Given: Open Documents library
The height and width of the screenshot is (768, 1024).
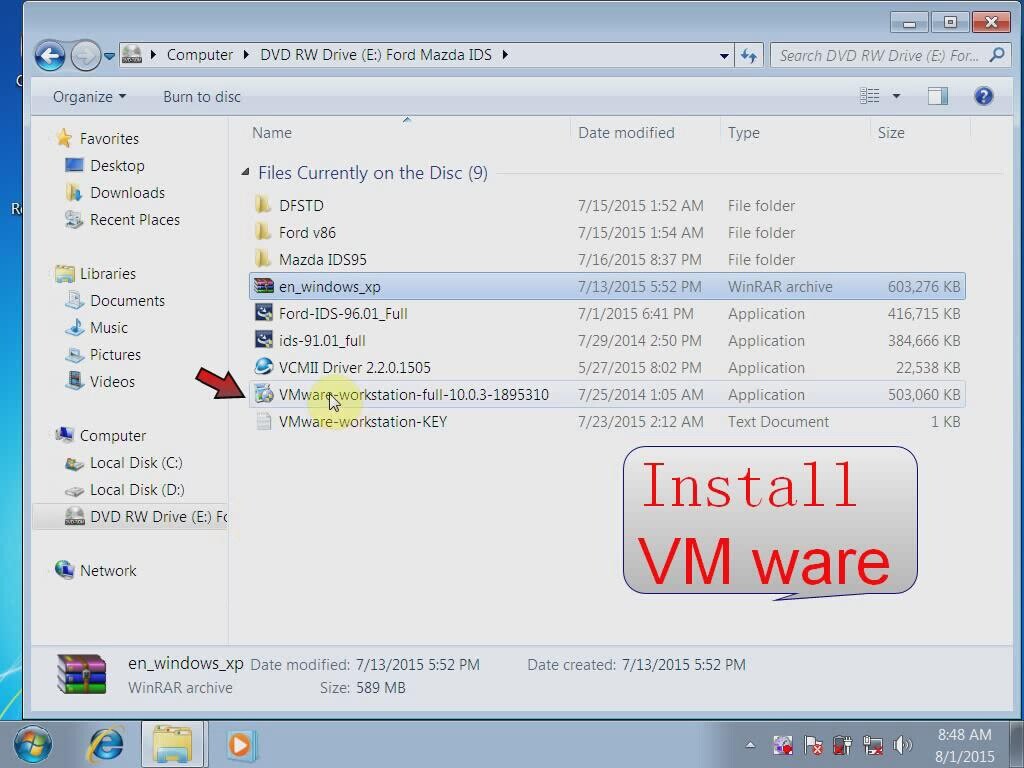Looking at the screenshot, I should [x=127, y=300].
